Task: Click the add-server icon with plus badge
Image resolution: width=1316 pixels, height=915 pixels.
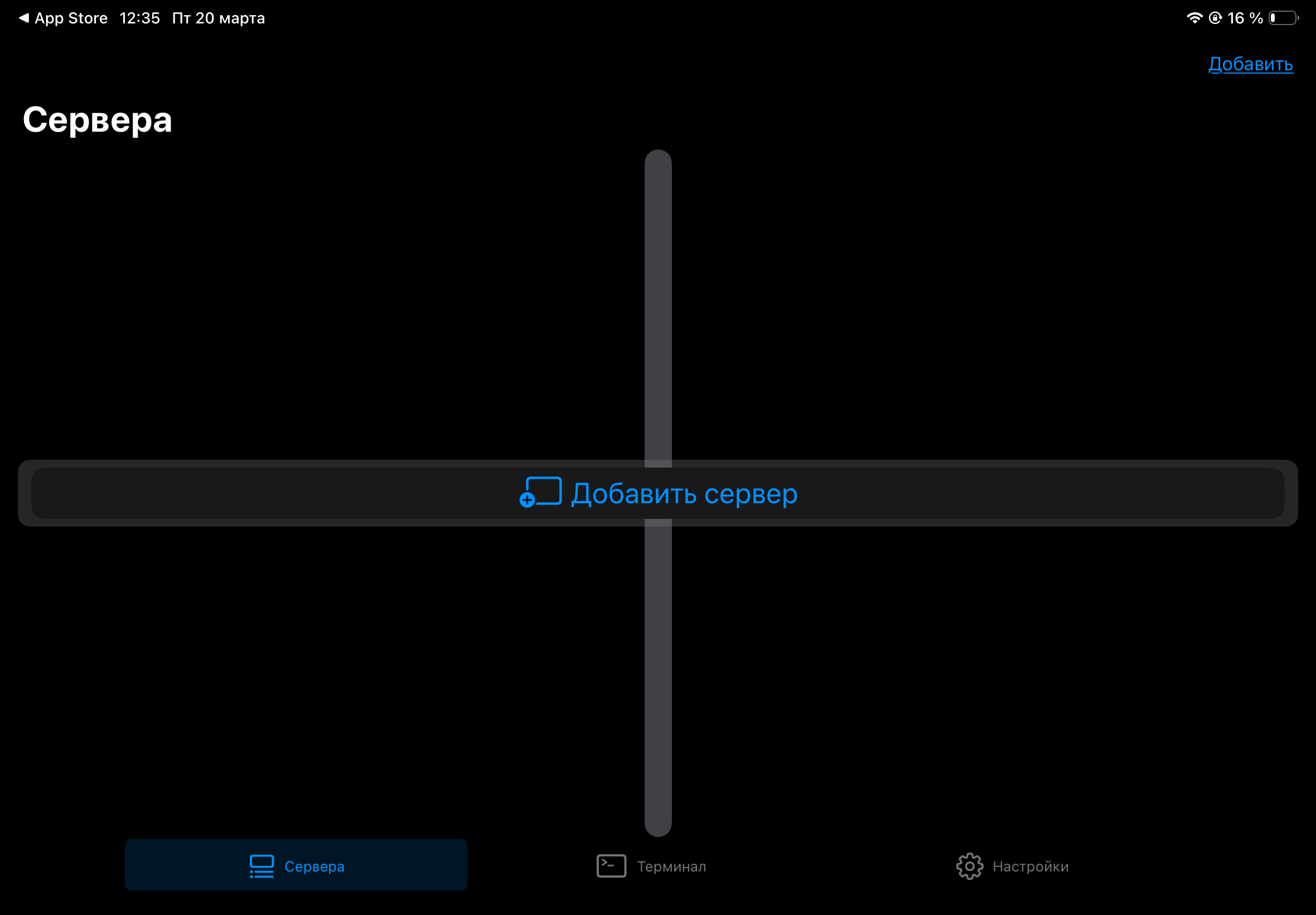Action: coord(540,492)
